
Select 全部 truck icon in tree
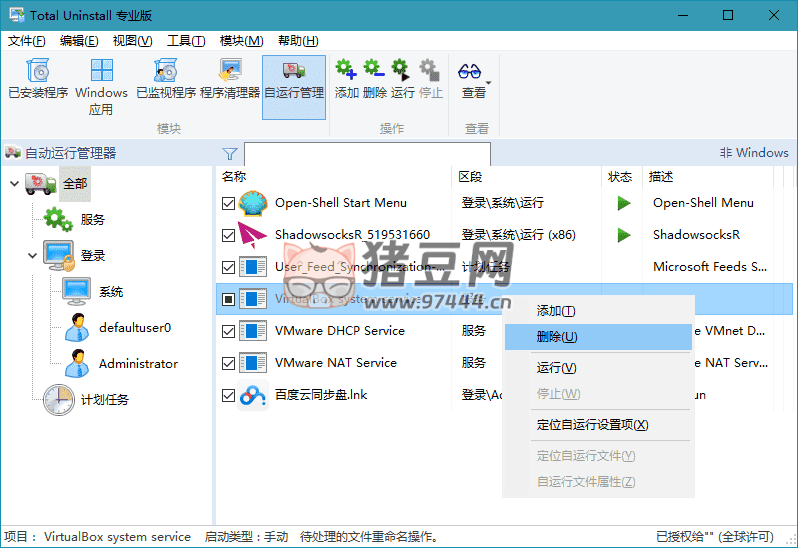point(40,184)
